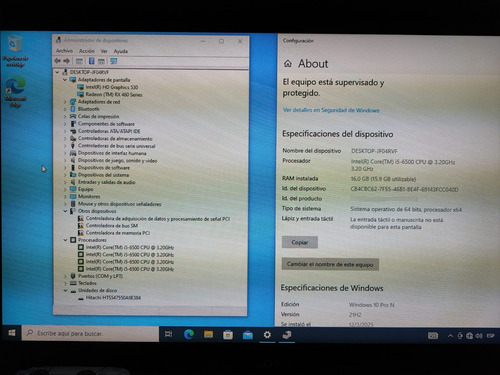The height and width of the screenshot is (375, 500).
Task: Open the Windows Start menu
Action: 12,333
